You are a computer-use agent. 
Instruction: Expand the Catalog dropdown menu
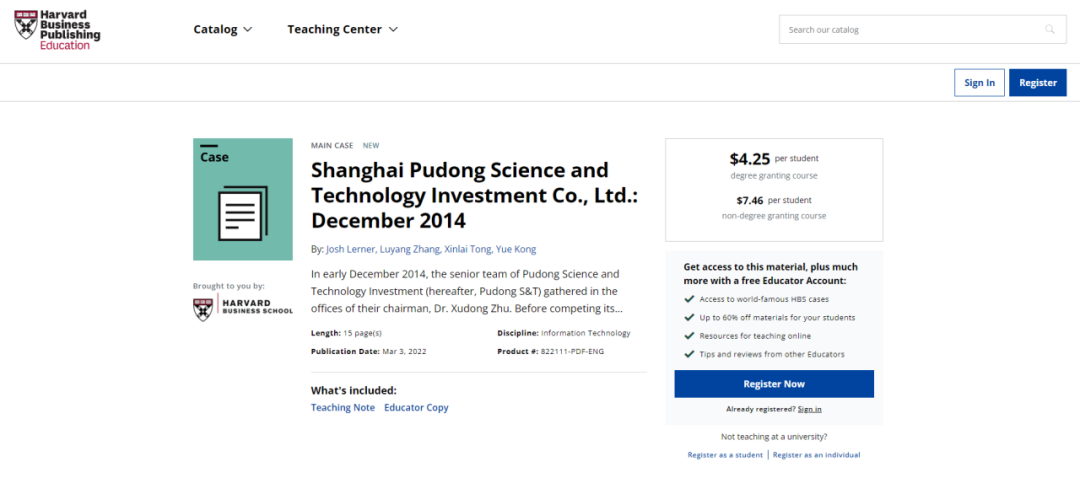pyautogui.click(x=223, y=30)
